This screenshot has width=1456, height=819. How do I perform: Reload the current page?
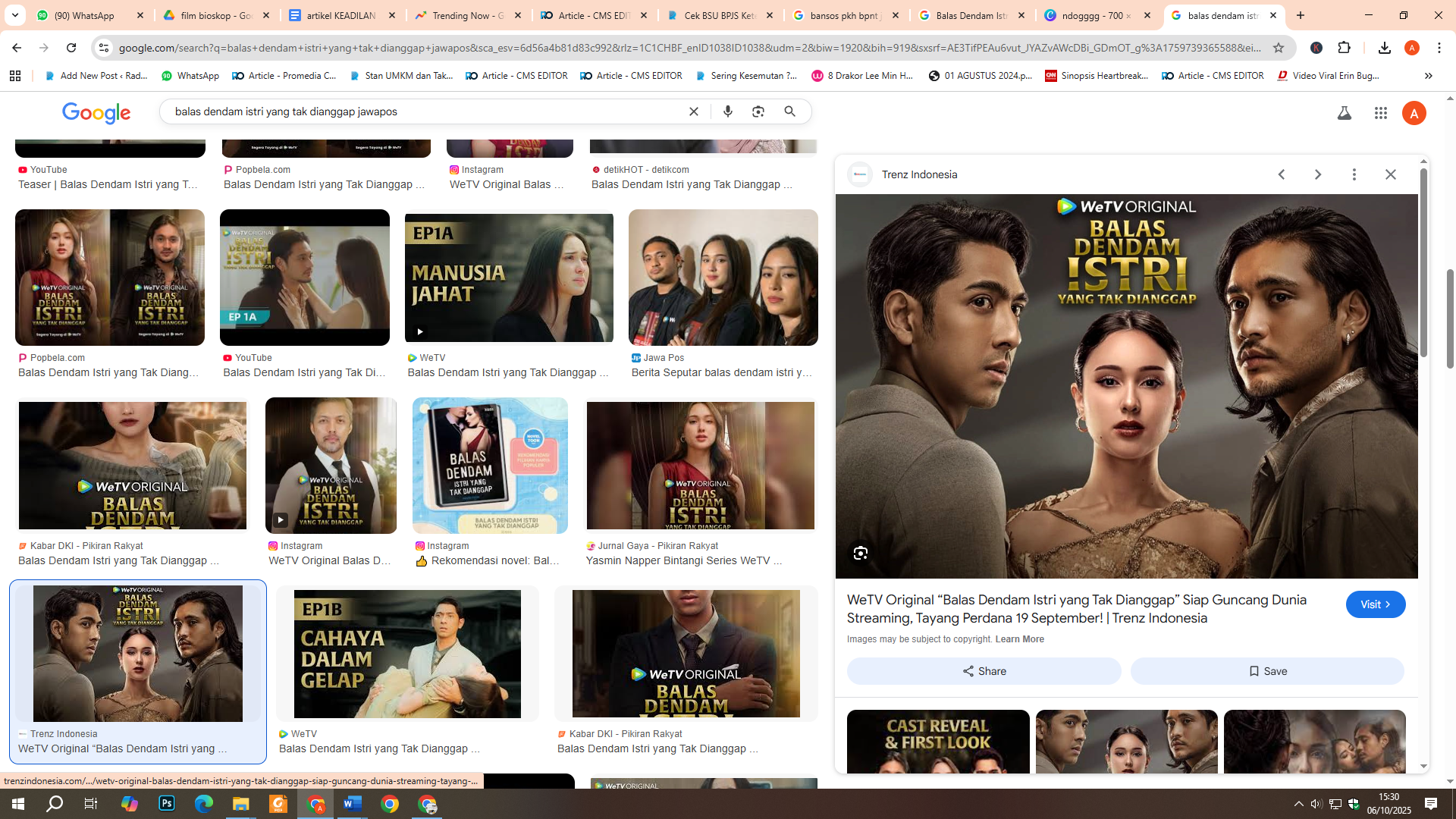(71, 48)
